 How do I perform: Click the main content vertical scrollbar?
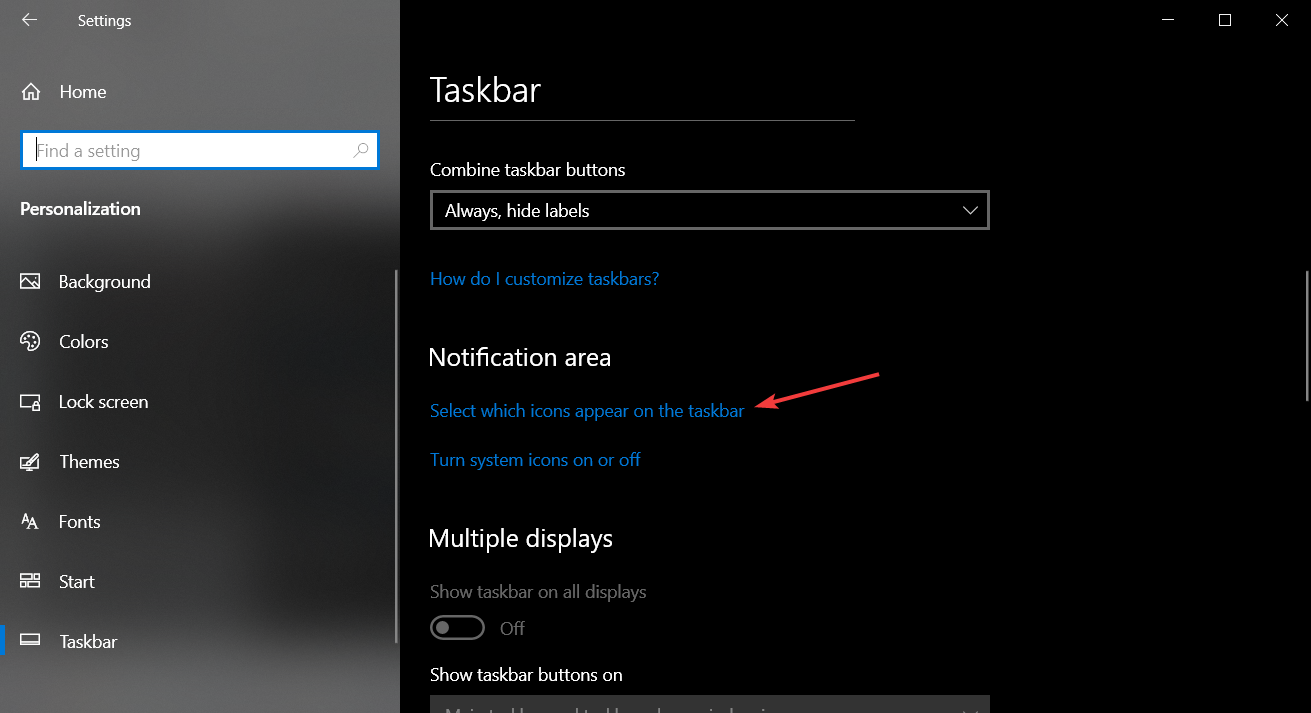coord(1306,335)
